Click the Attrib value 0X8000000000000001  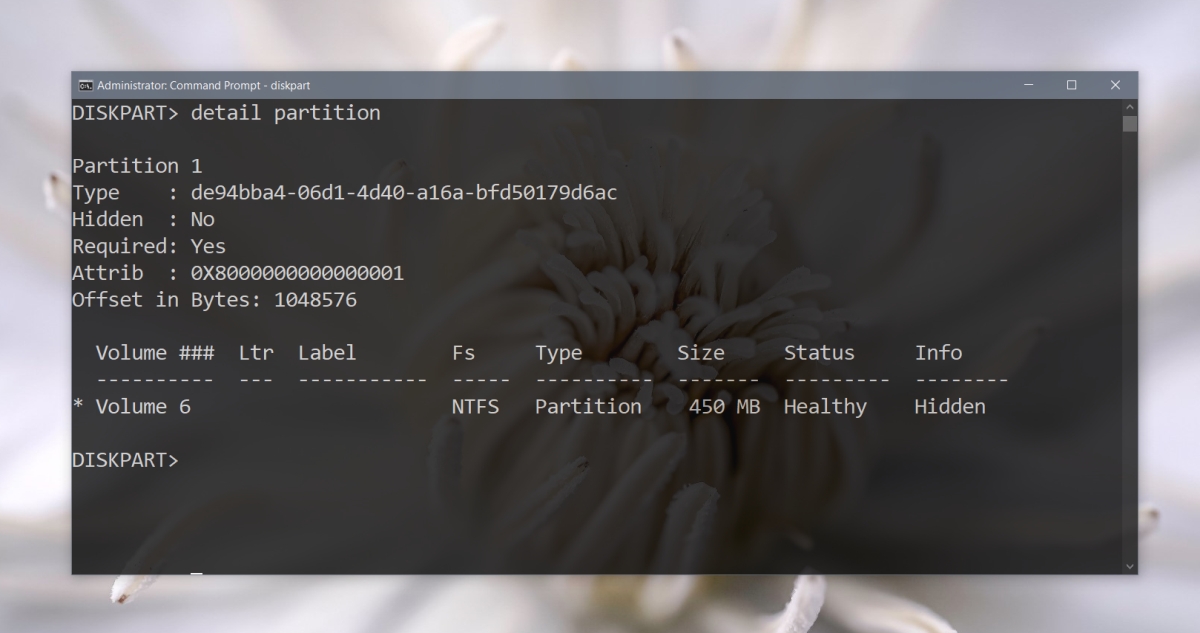click(x=297, y=273)
